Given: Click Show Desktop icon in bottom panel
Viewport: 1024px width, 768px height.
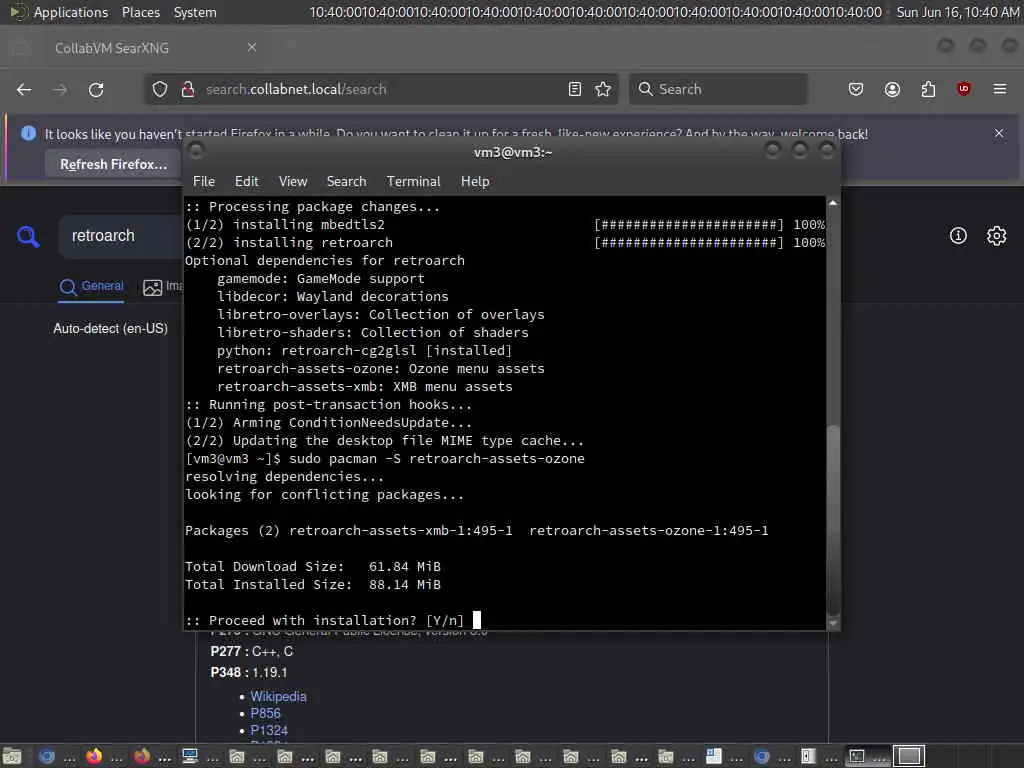Looking at the screenshot, I should pos(12,756).
